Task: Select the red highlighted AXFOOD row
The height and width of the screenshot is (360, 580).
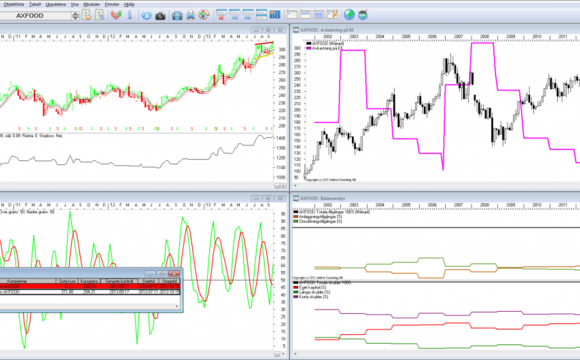Action: (90, 286)
